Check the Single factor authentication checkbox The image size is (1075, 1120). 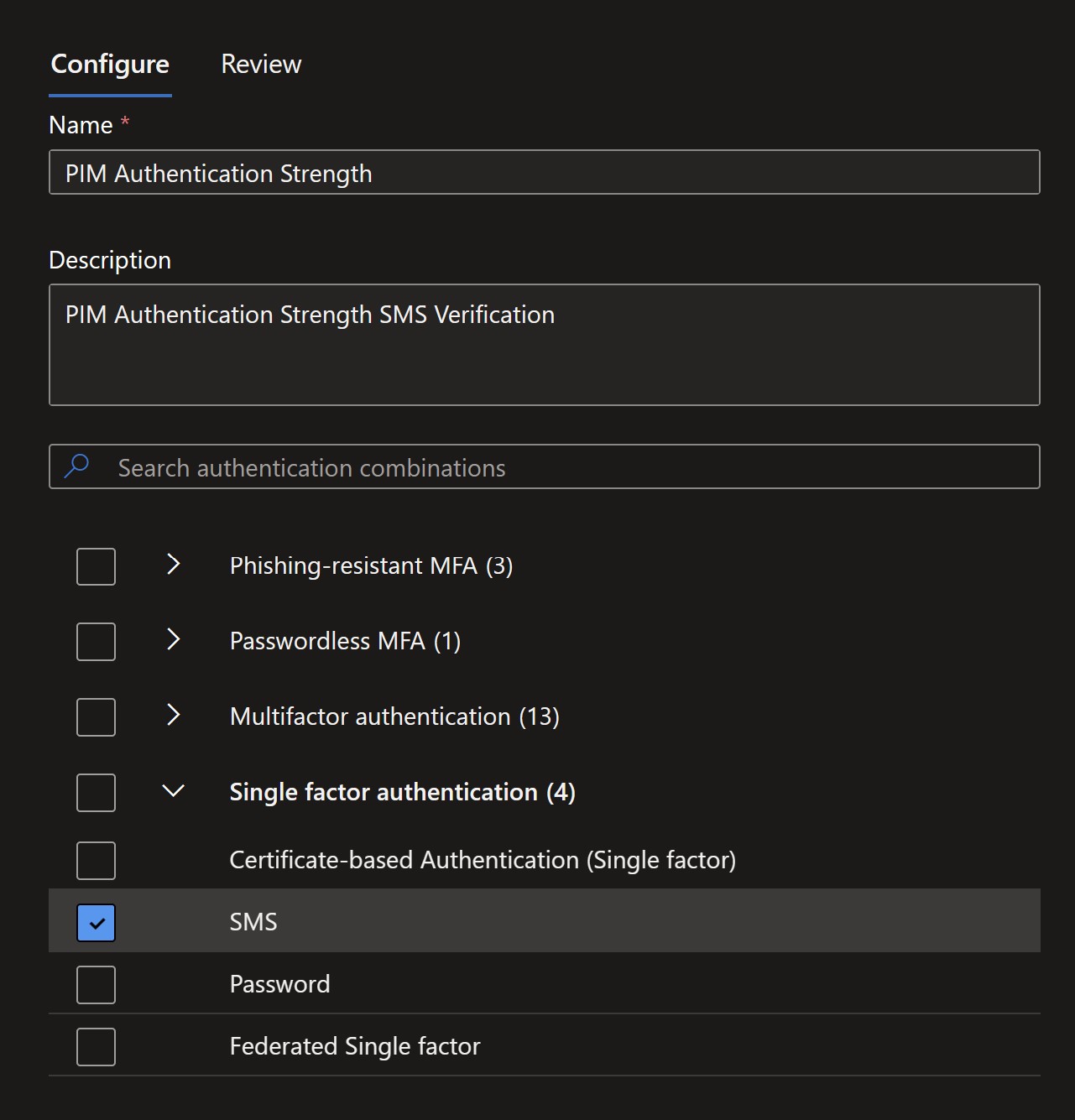pos(96,793)
